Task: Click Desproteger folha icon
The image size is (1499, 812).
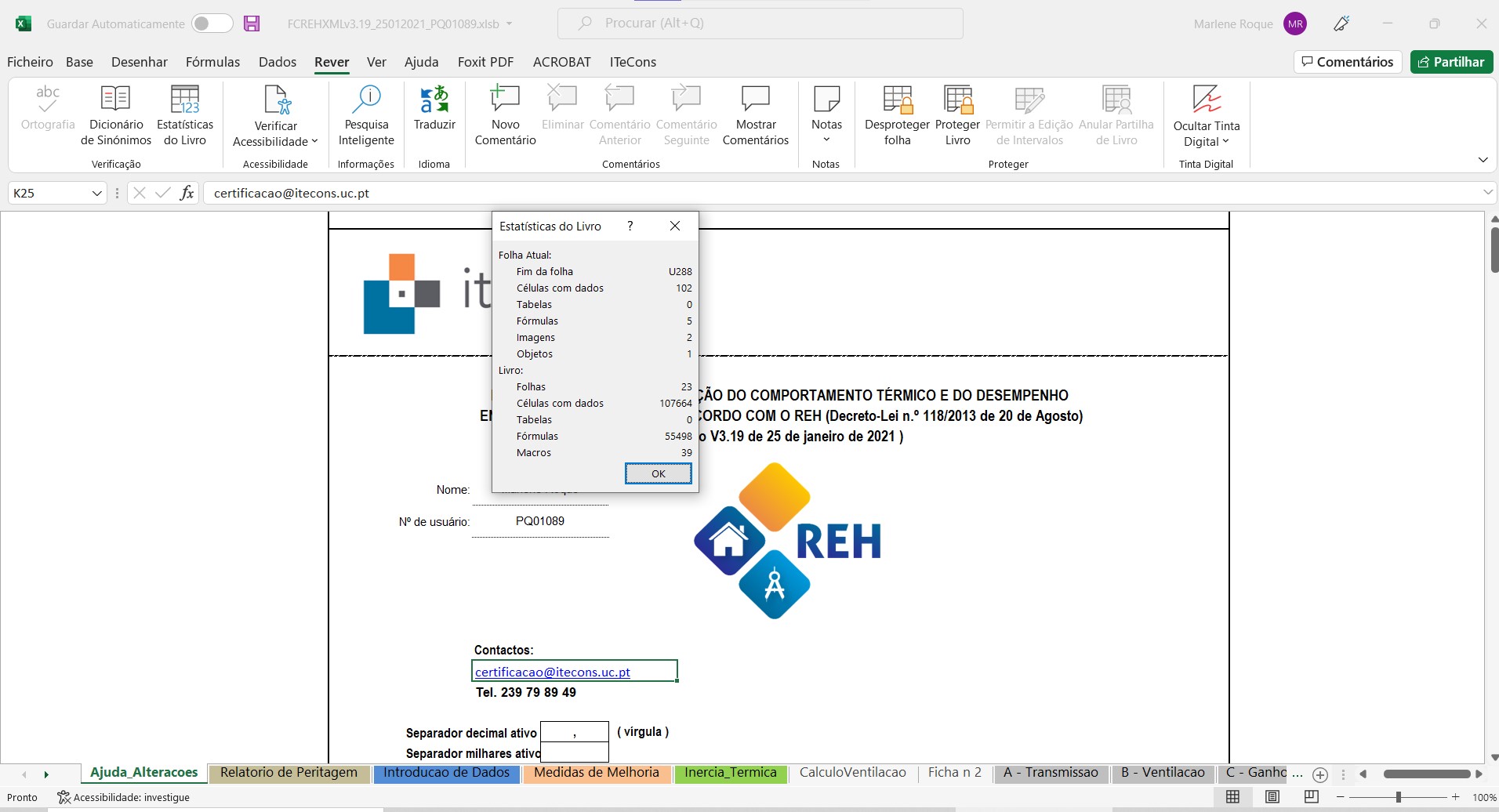Action: pyautogui.click(x=898, y=99)
